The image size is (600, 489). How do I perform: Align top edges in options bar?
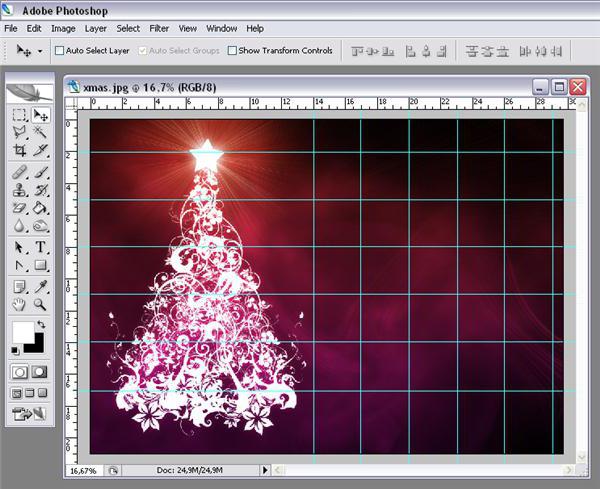point(357,51)
